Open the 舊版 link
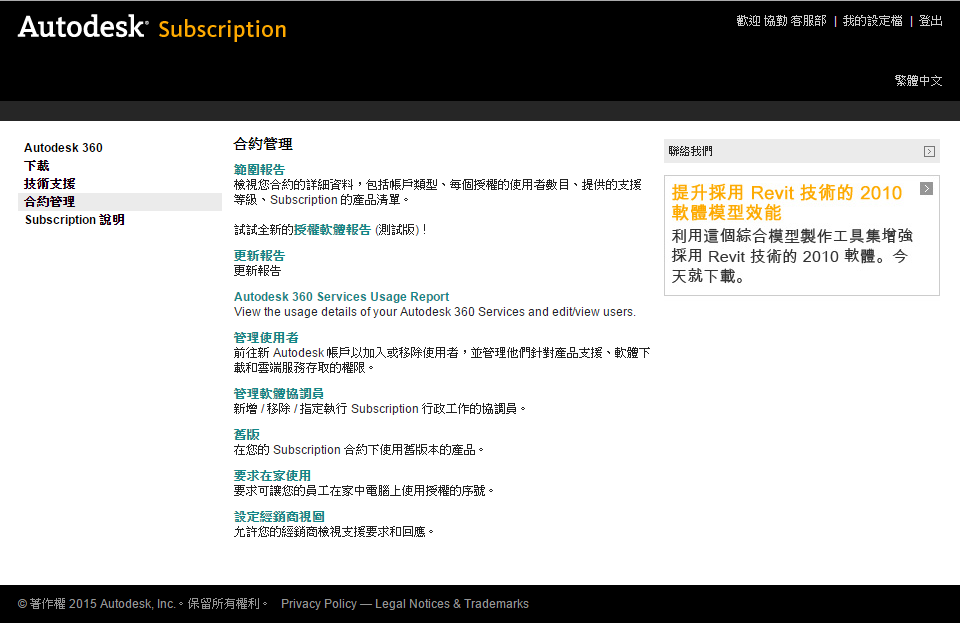960x623 pixels. (247, 435)
